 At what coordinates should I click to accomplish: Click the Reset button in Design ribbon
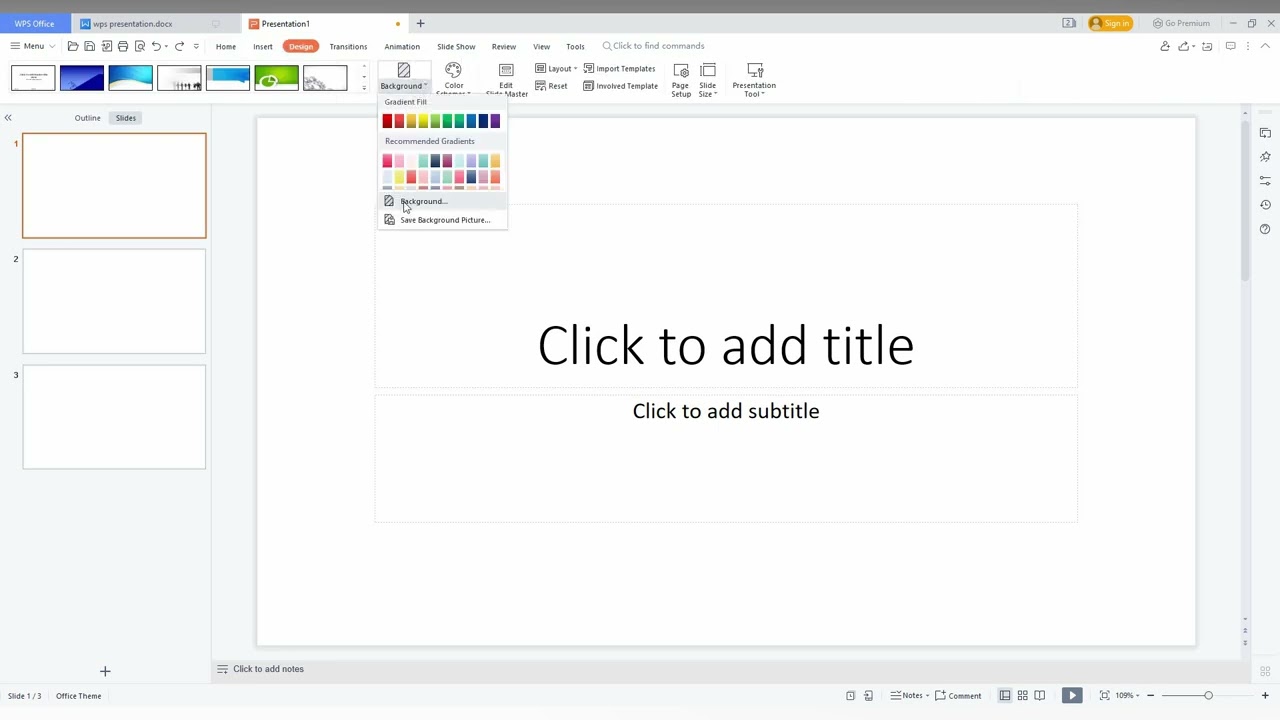point(551,86)
